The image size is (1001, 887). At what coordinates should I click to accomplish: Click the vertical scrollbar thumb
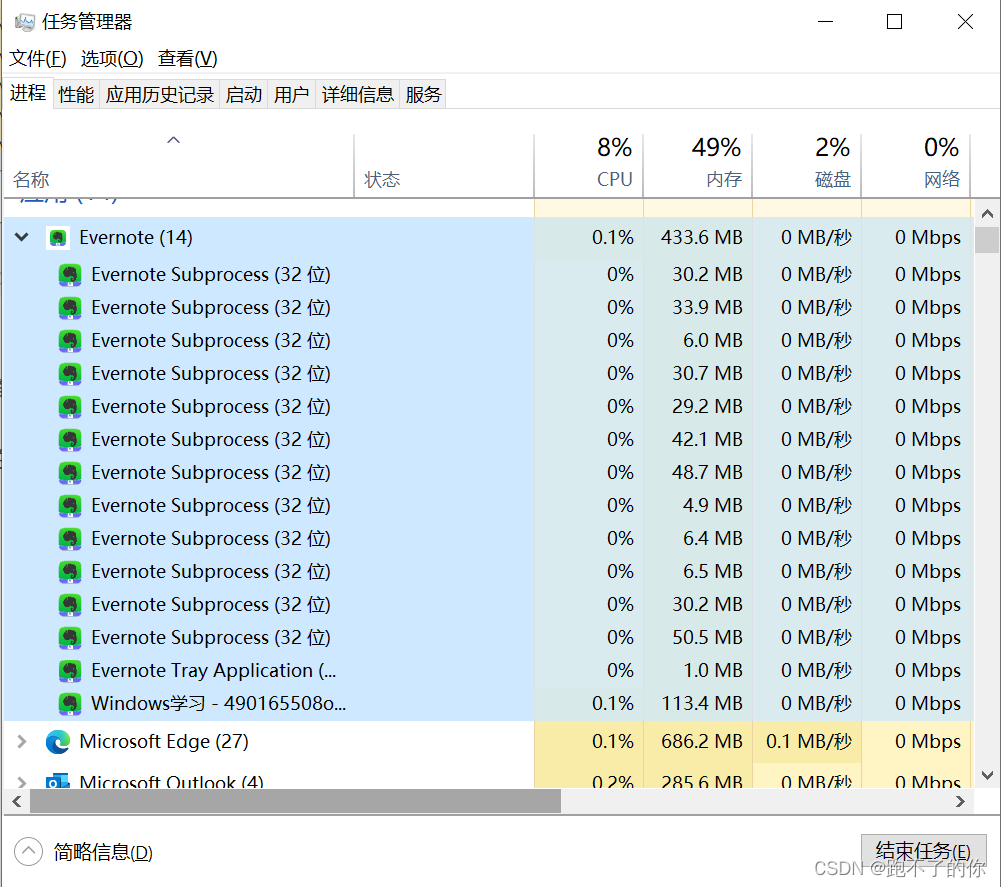coord(987,240)
